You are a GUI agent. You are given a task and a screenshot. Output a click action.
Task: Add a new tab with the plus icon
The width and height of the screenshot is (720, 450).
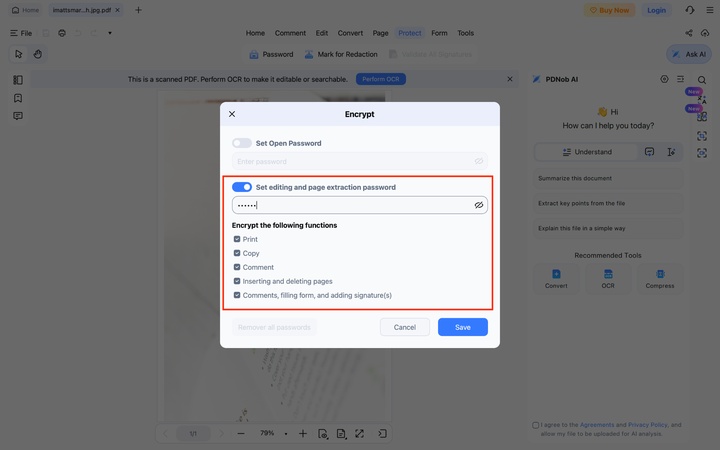point(138,10)
